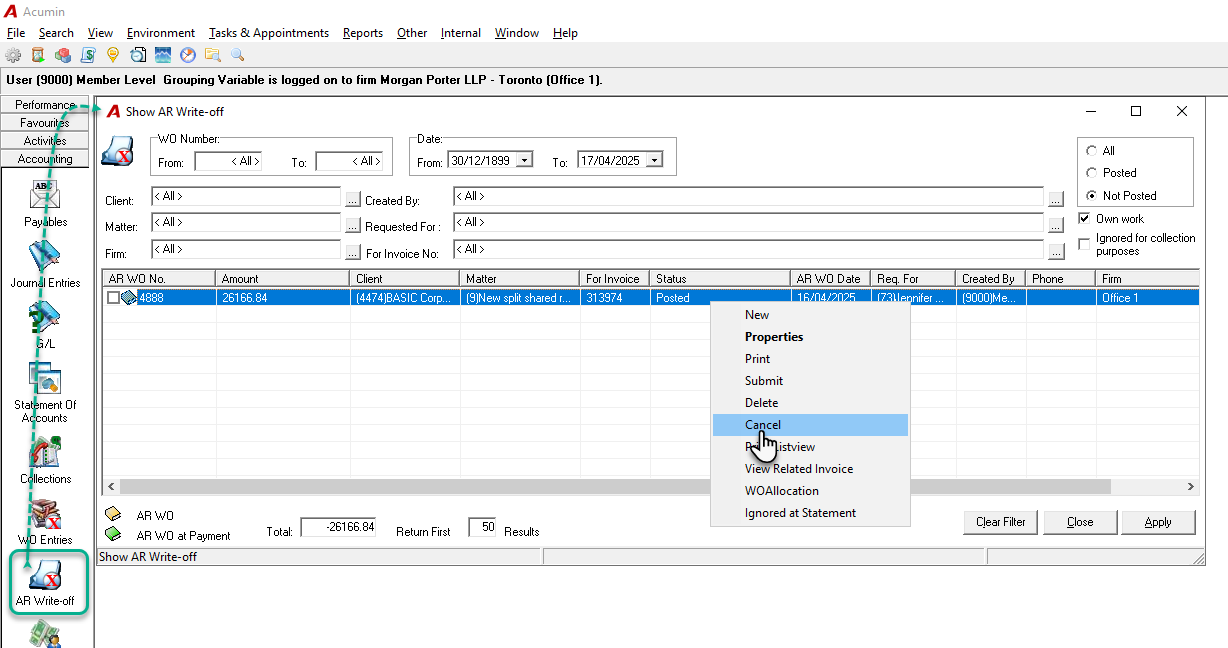Click the folder search toolbar icon

[x=213, y=55]
